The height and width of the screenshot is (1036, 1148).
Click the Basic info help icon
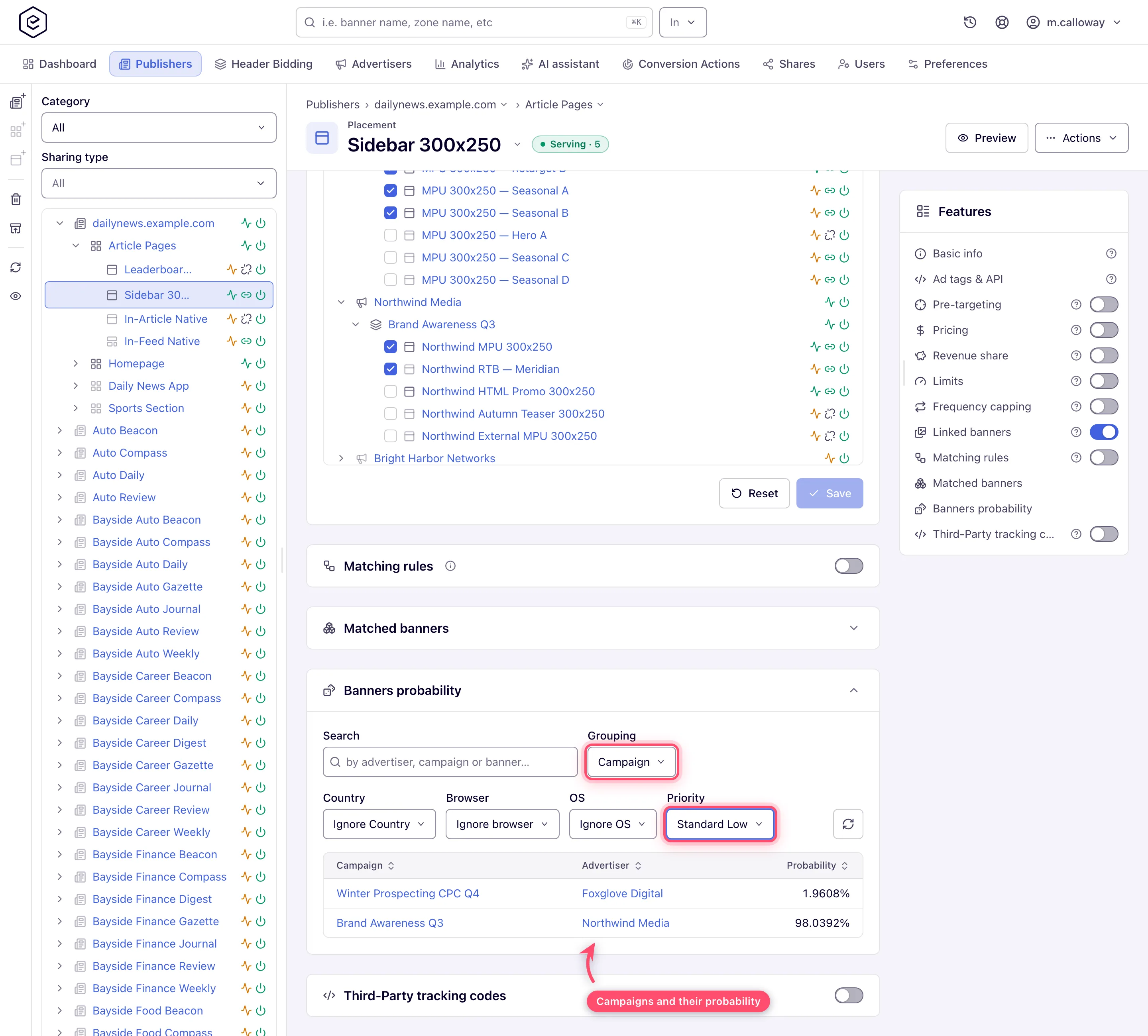click(1111, 253)
